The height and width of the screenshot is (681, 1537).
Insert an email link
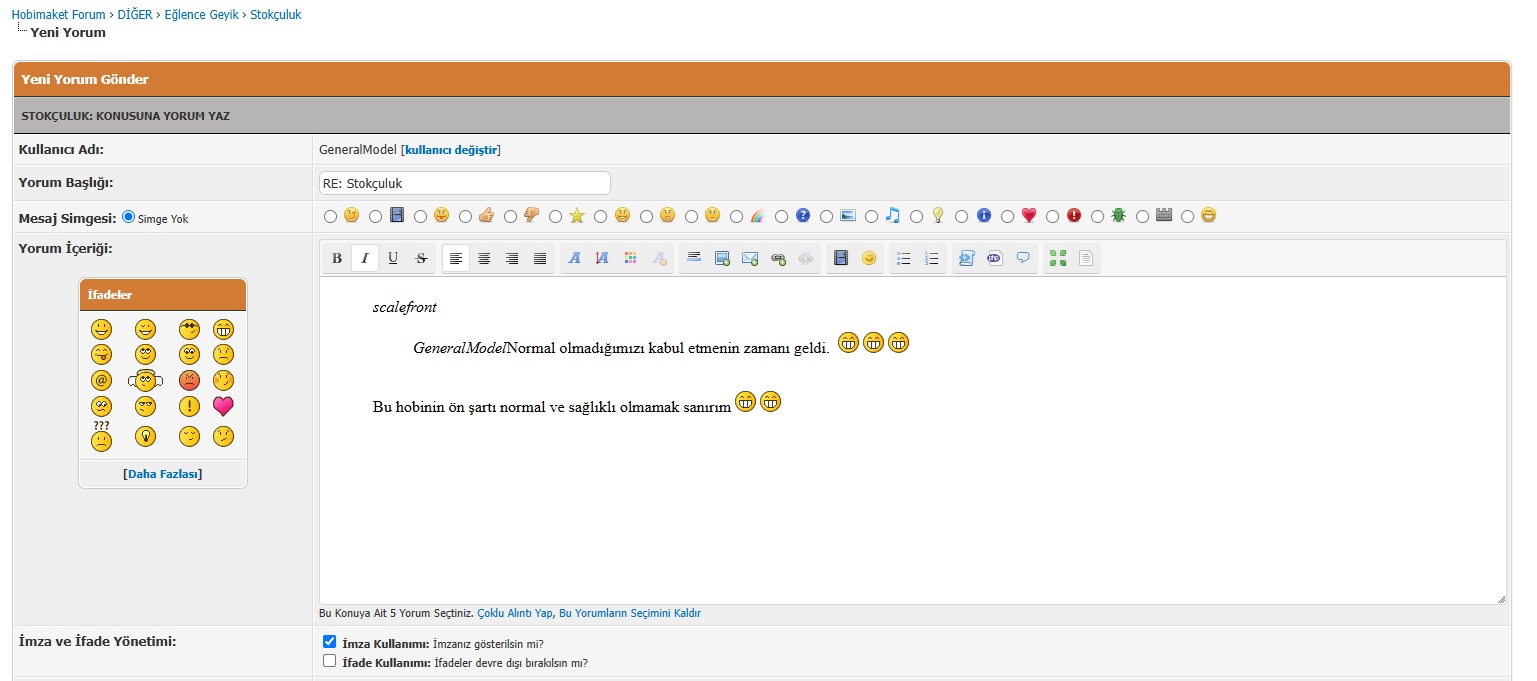tap(750, 259)
